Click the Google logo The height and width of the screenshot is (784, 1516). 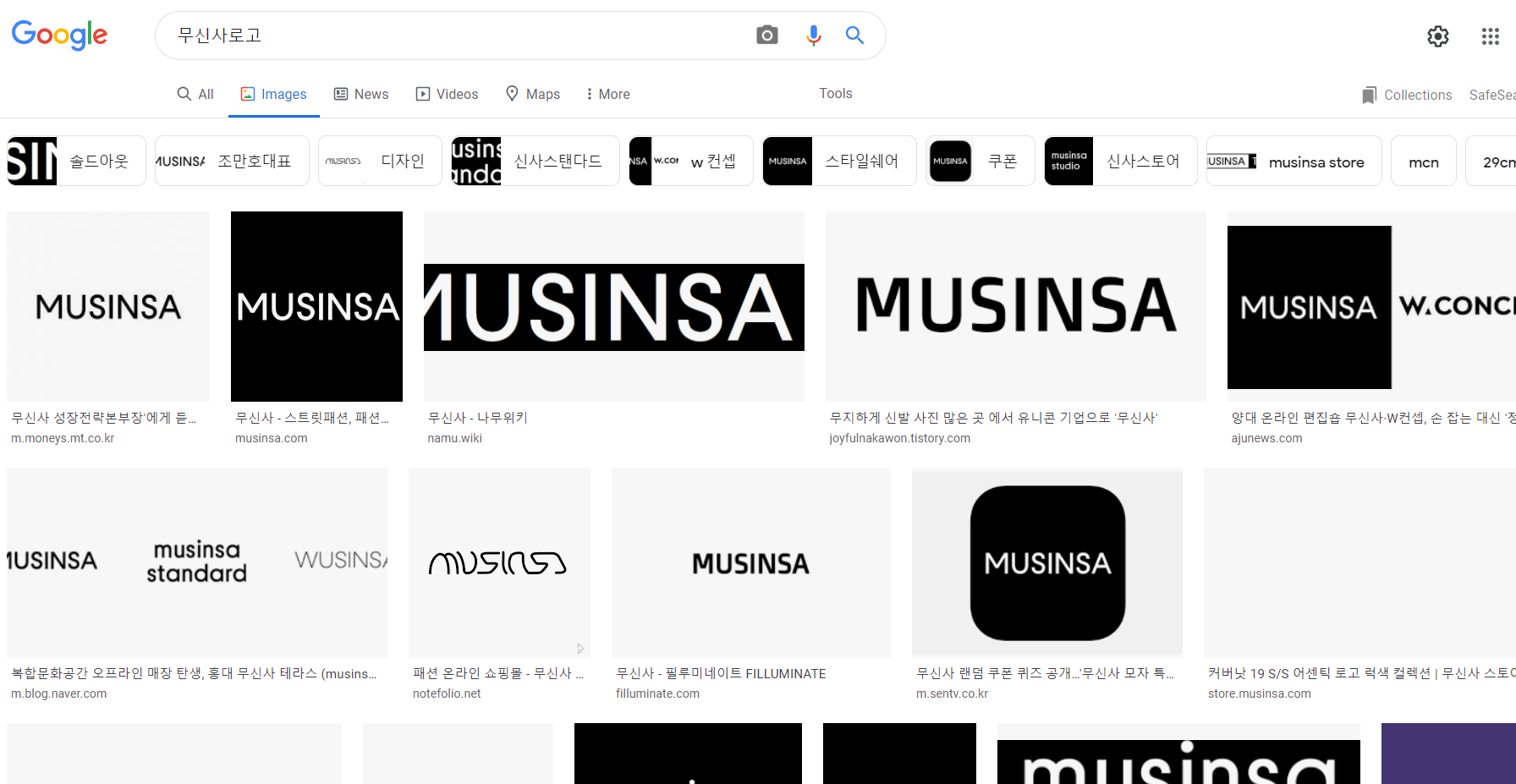click(59, 35)
